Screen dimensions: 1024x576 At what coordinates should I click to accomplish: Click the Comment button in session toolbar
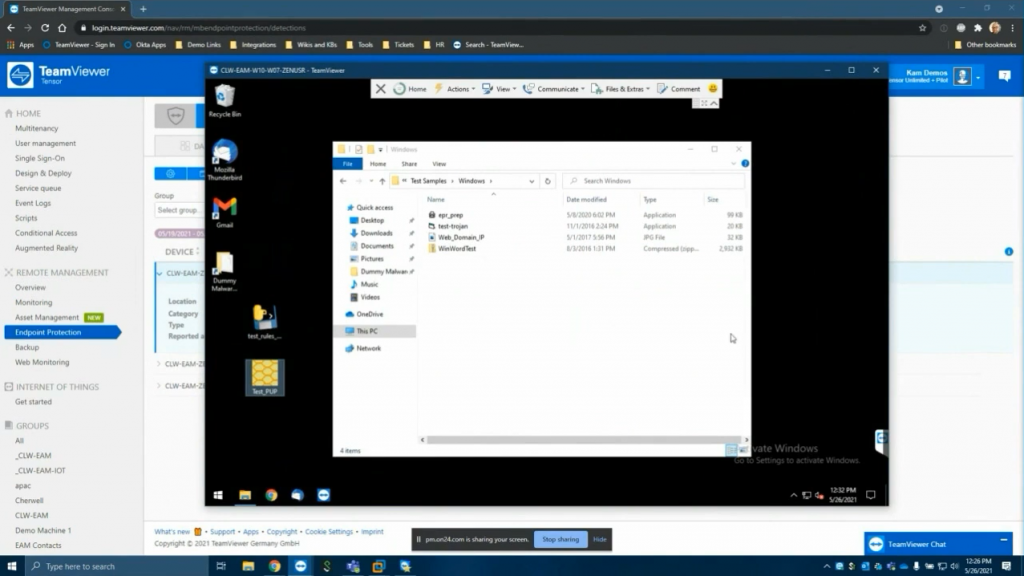[x=679, y=89]
